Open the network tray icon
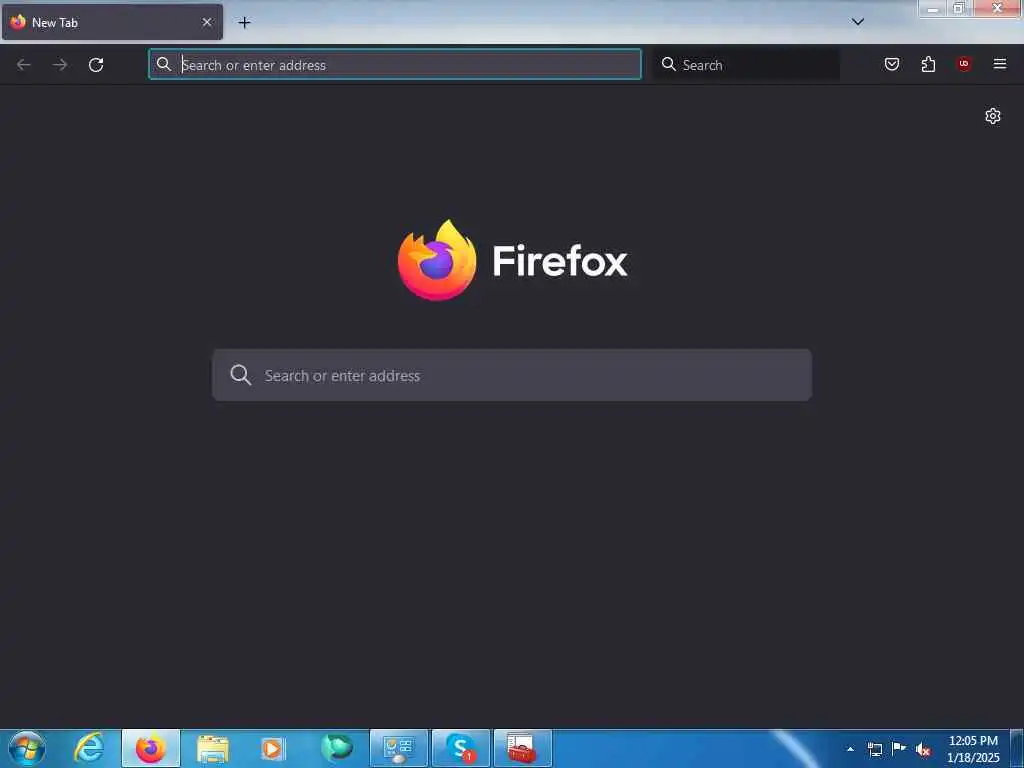This screenshot has height=768, width=1024. coord(874,749)
